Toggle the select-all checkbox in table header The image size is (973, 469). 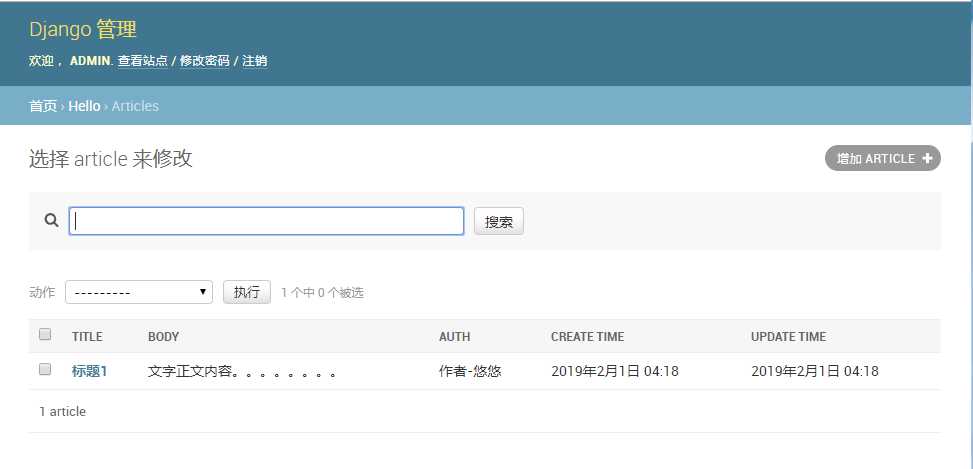(45, 334)
